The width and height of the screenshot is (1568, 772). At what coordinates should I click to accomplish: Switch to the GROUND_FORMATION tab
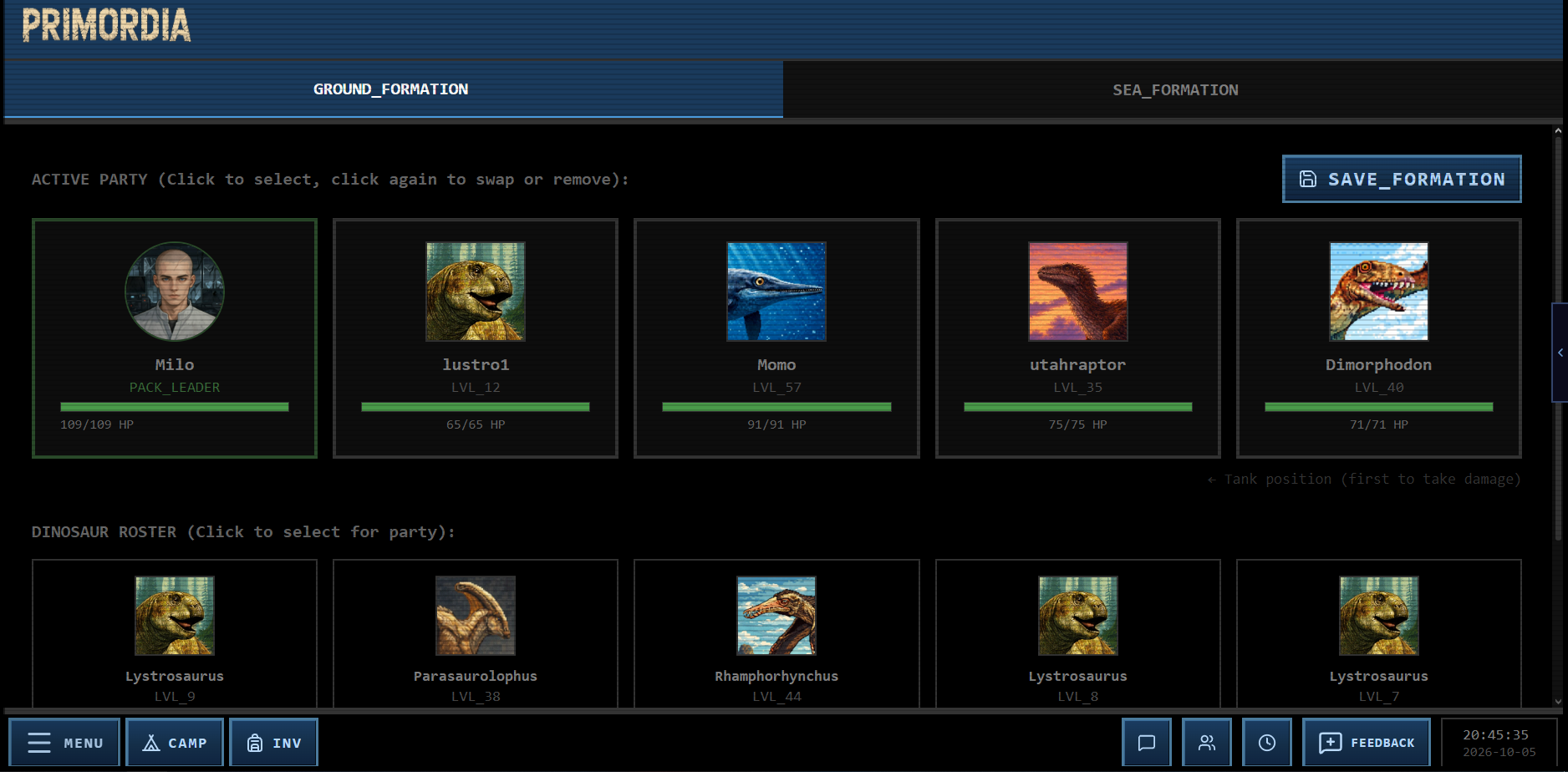point(394,89)
